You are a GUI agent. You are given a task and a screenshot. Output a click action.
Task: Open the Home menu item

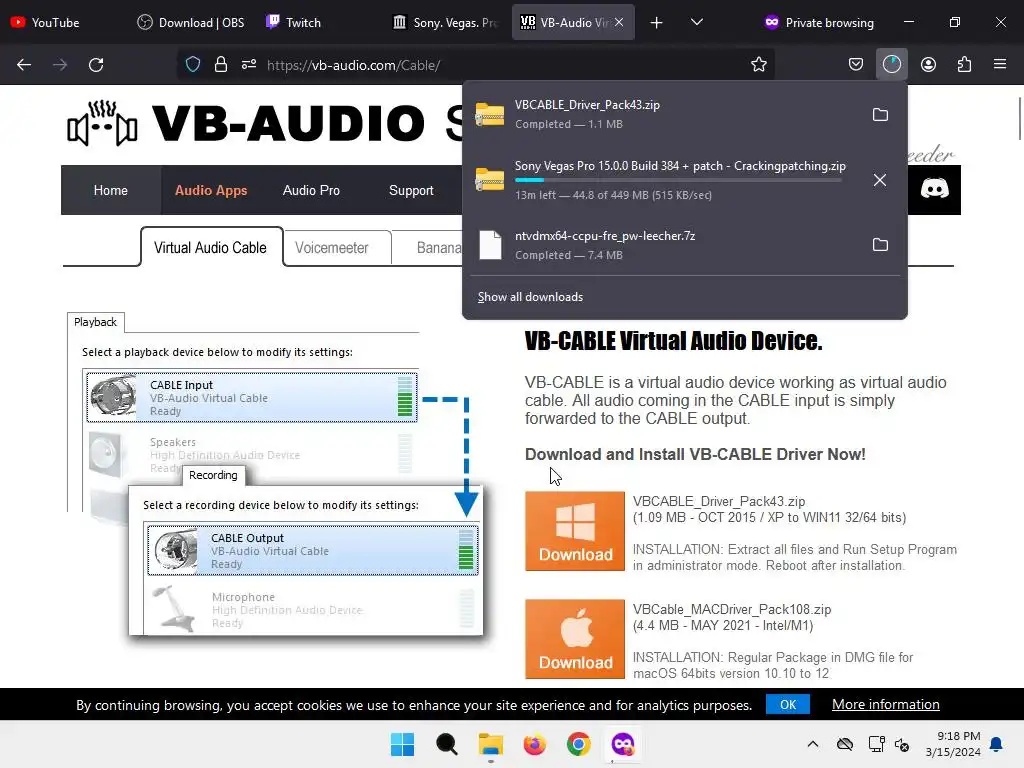110,190
